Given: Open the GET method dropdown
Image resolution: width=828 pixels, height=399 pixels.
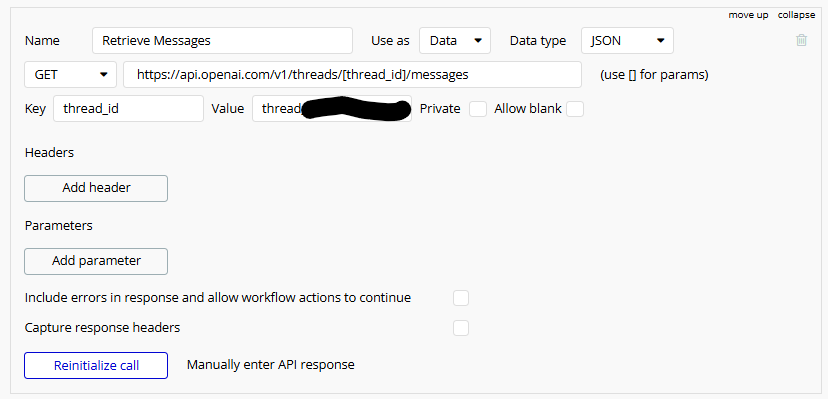Looking at the screenshot, I should (x=70, y=74).
